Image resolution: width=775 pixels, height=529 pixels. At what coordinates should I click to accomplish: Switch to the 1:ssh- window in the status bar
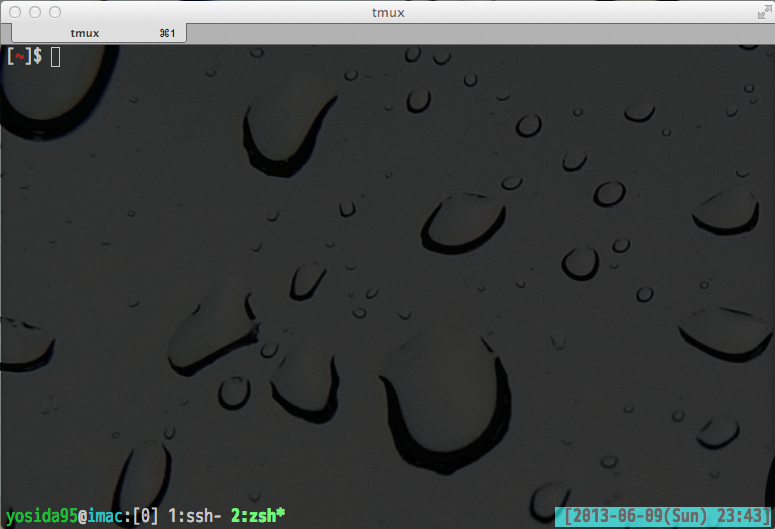(194, 516)
